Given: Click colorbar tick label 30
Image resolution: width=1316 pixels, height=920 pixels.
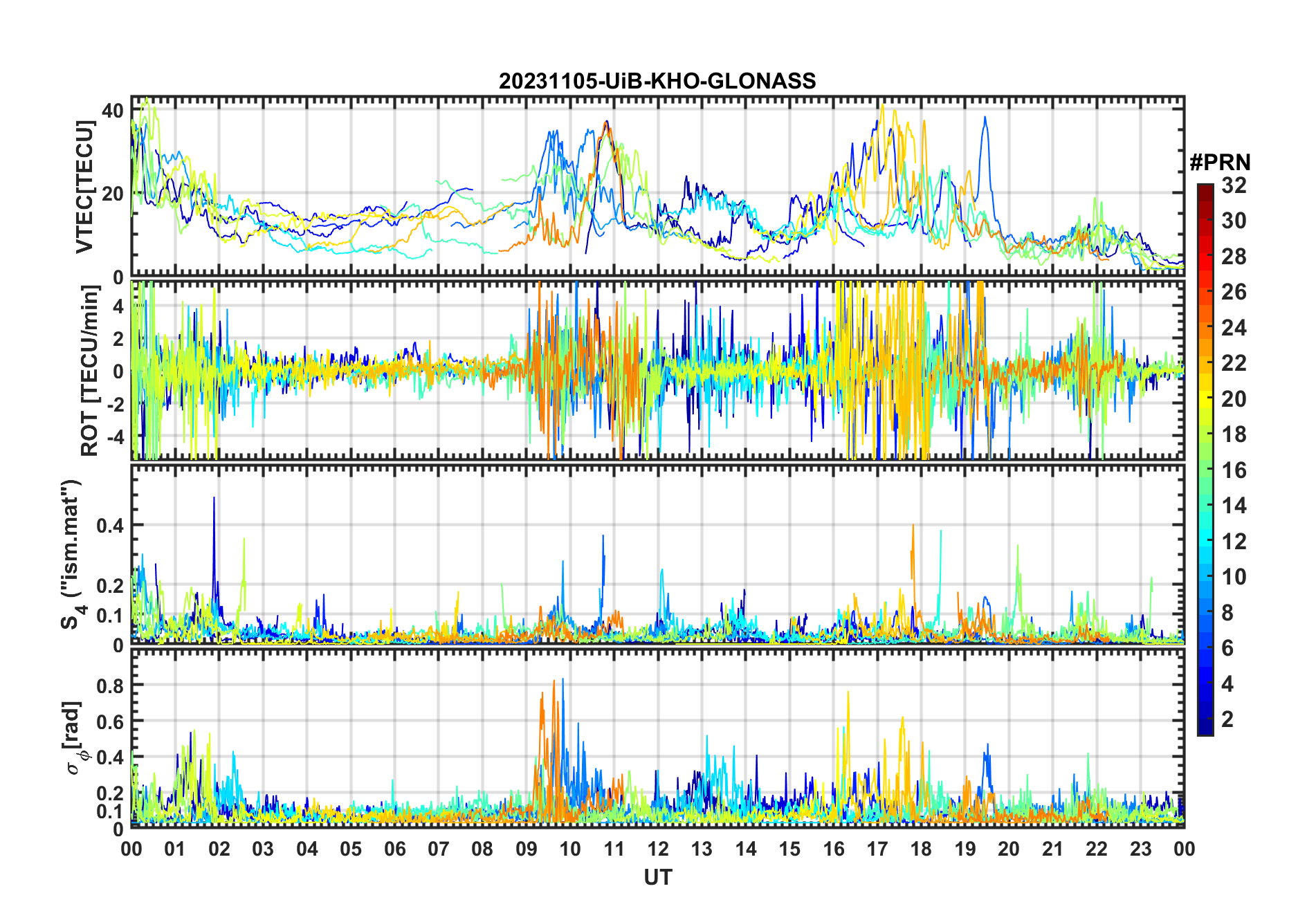Looking at the screenshot, I should pyautogui.click(x=1234, y=221).
